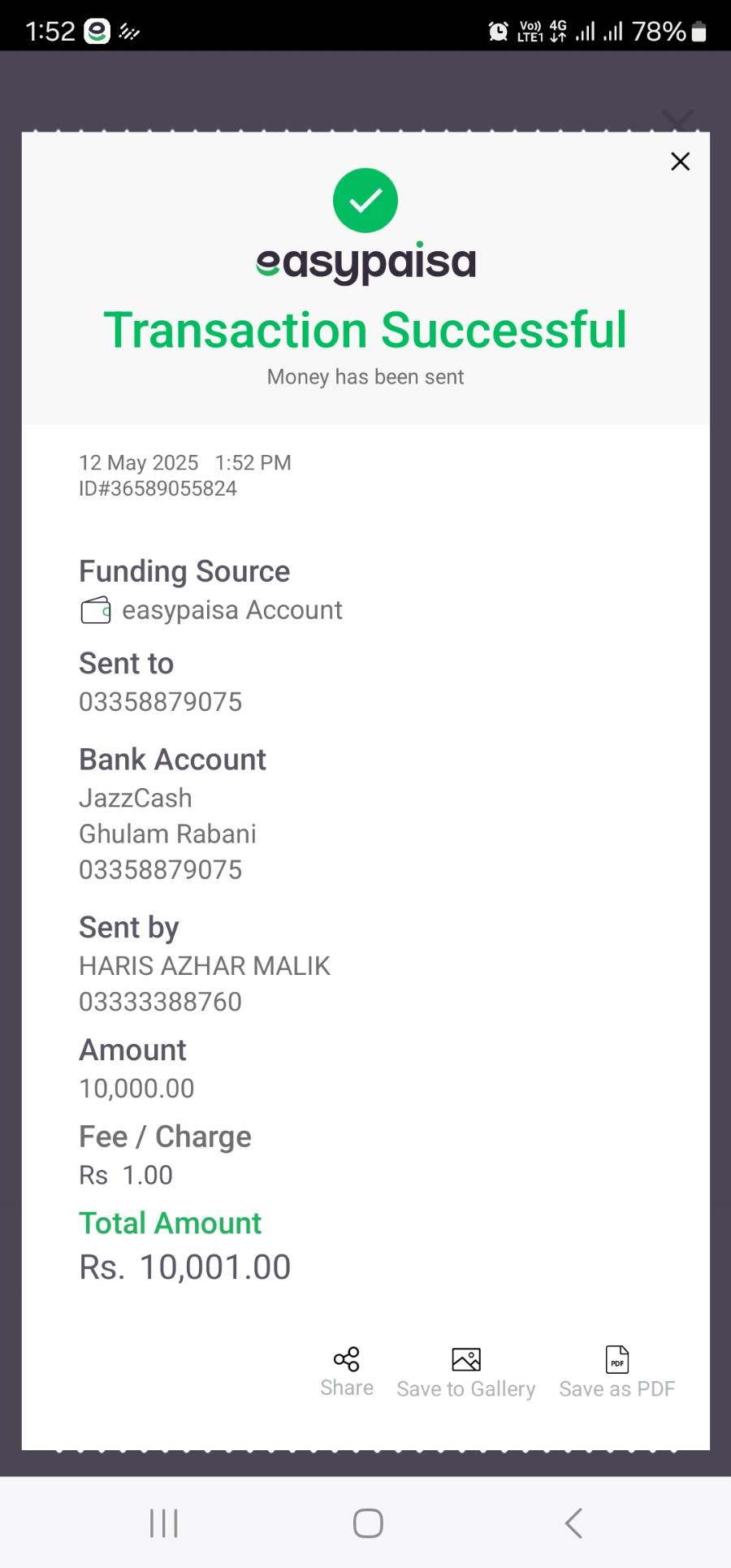731x1568 pixels.
Task: Tap the sender name HARIS AZHAR MALIK
Action: coord(205,966)
